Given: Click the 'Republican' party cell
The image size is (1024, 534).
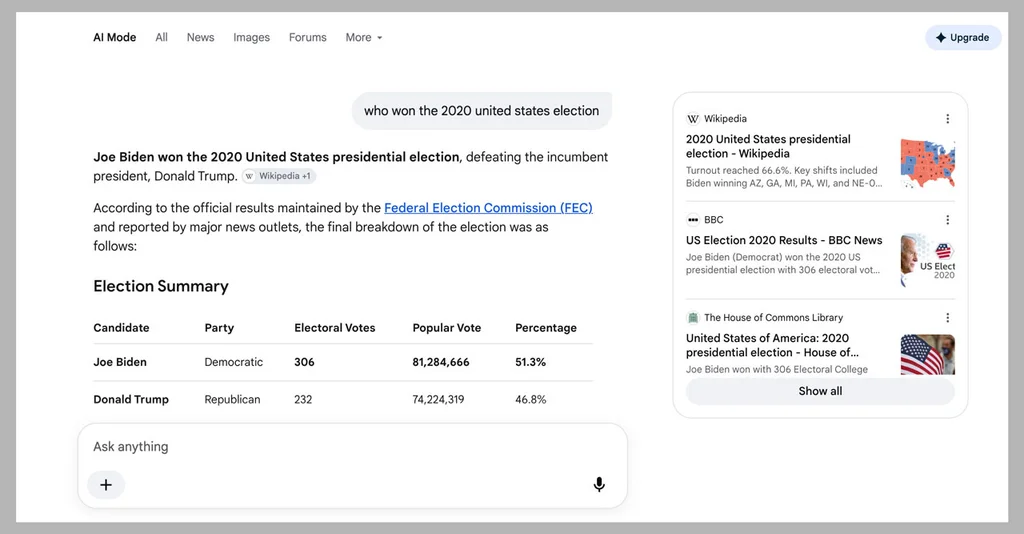Looking at the screenshot, I should (x=232, y=400).
